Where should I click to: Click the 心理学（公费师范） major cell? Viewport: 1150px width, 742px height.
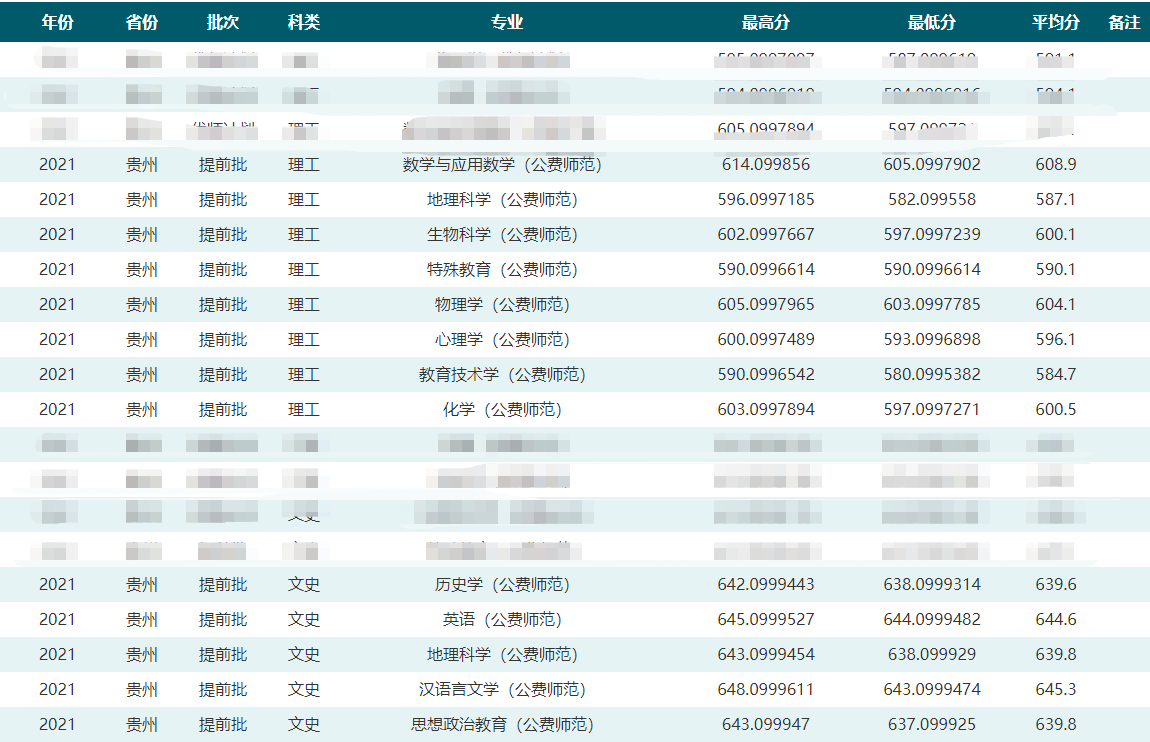[502, 339]
